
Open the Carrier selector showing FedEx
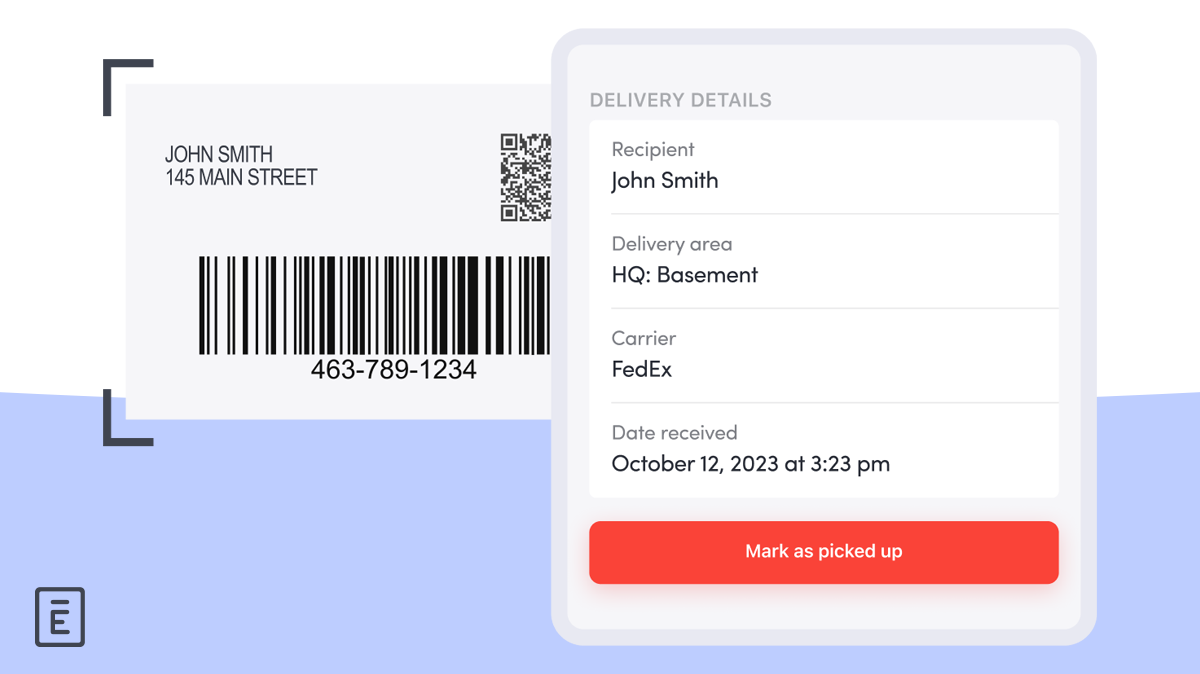coord(642,369)
